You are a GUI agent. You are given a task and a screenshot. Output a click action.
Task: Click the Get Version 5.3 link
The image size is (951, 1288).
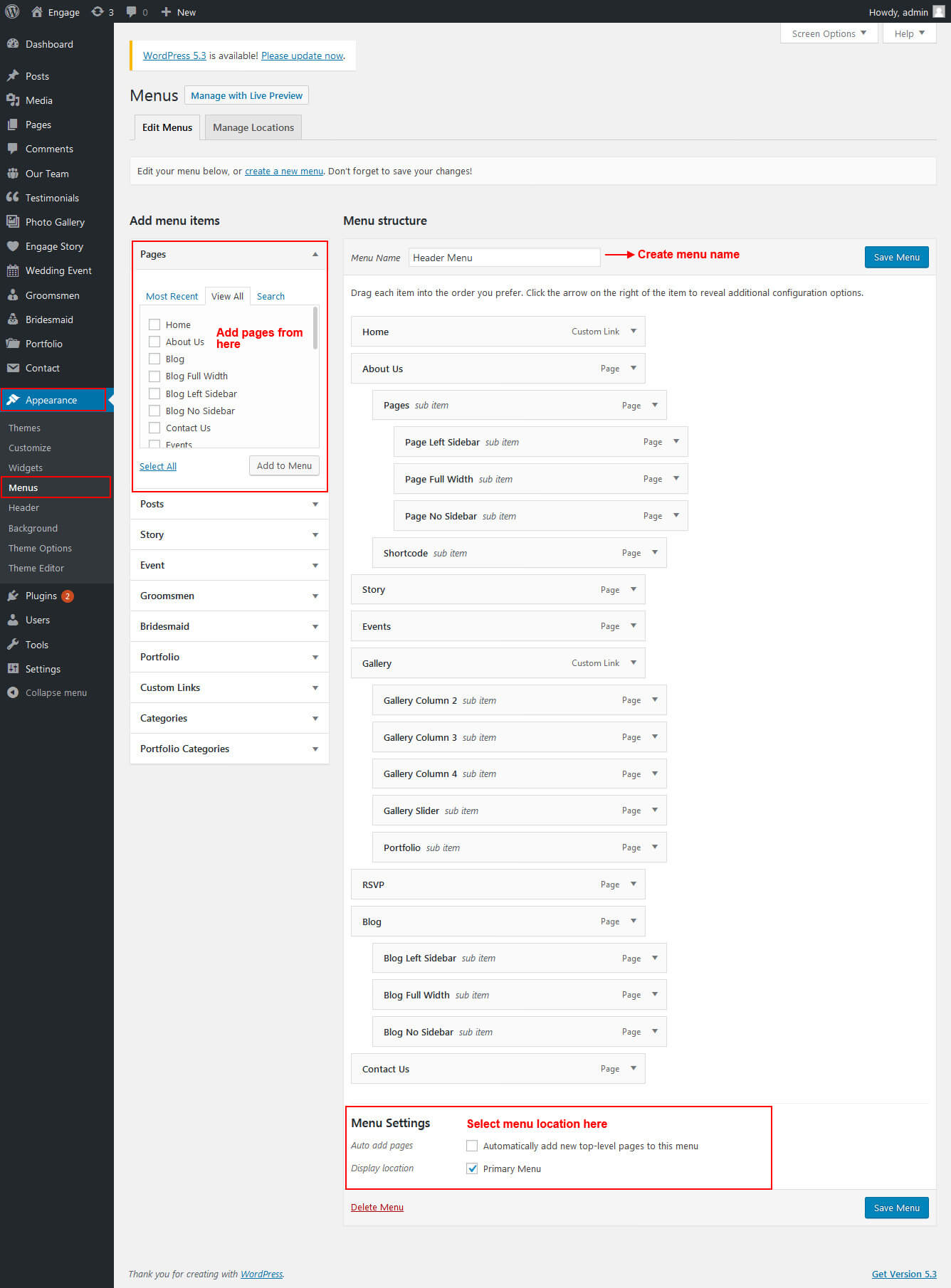pos(904,1274)
